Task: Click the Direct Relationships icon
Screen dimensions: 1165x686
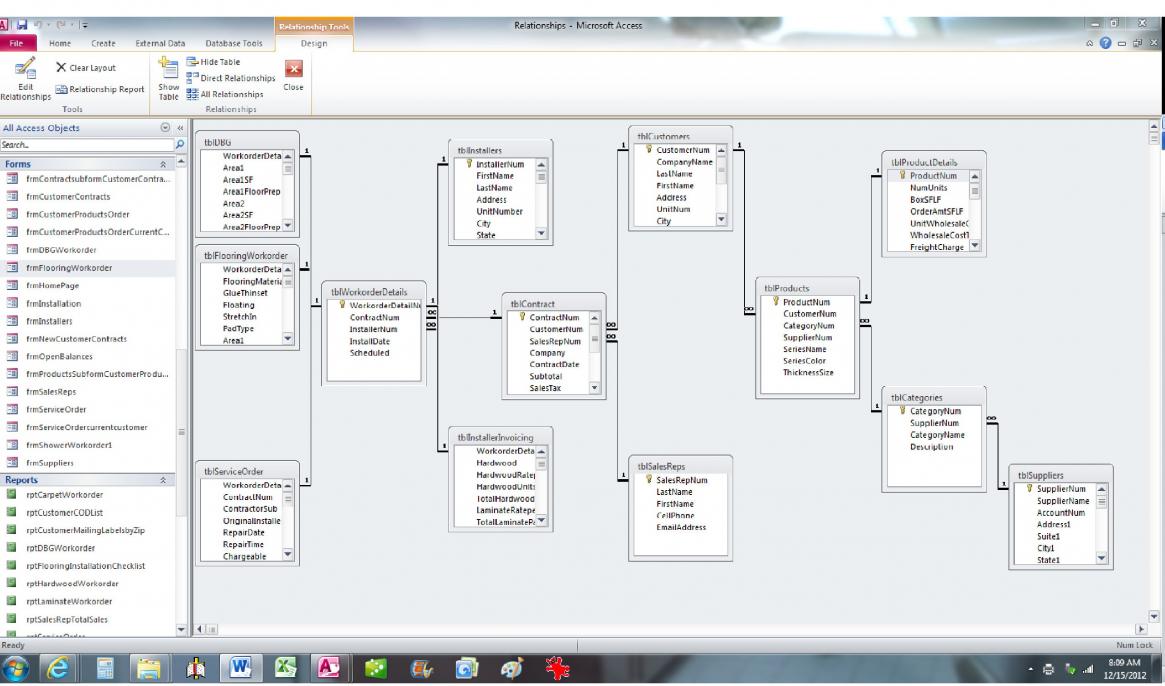Action: (192, 77)
